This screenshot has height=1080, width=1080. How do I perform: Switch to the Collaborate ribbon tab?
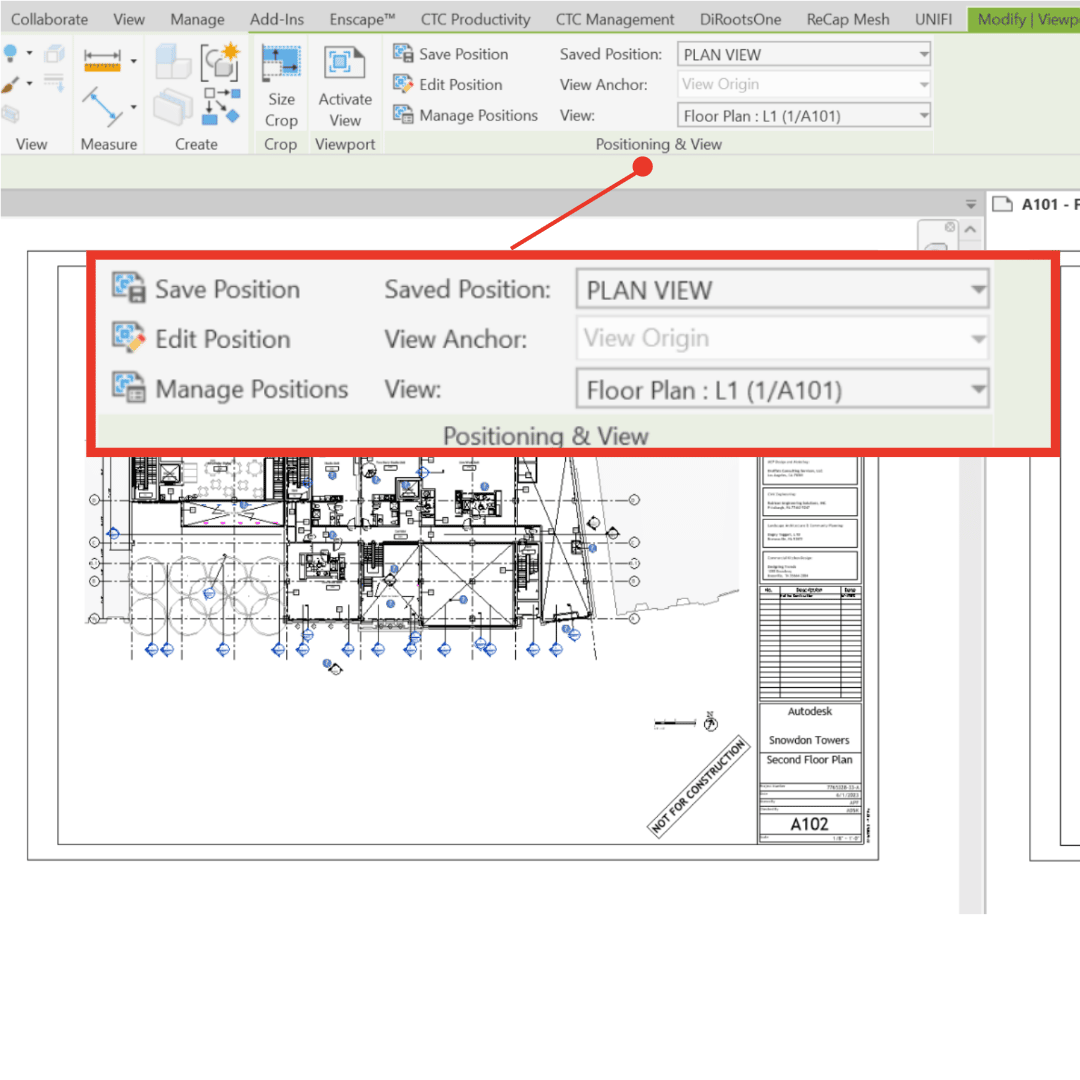pyautogui.click(x=49, y=19)
